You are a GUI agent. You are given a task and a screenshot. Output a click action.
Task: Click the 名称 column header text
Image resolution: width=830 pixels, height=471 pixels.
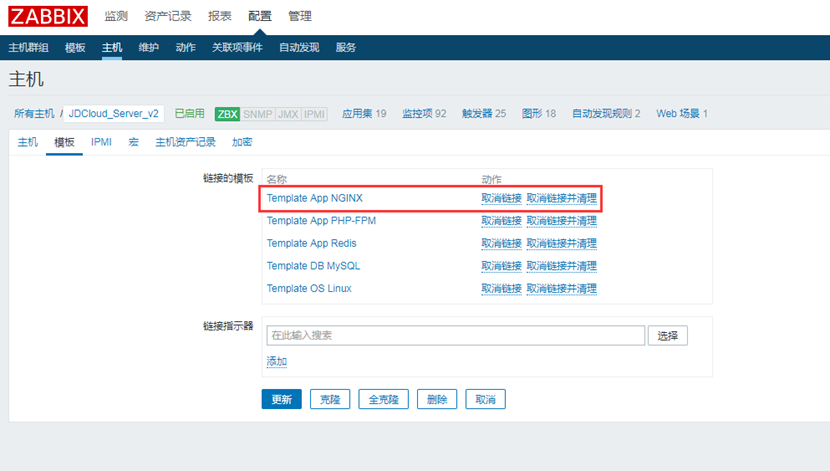(x=276, y=179)
